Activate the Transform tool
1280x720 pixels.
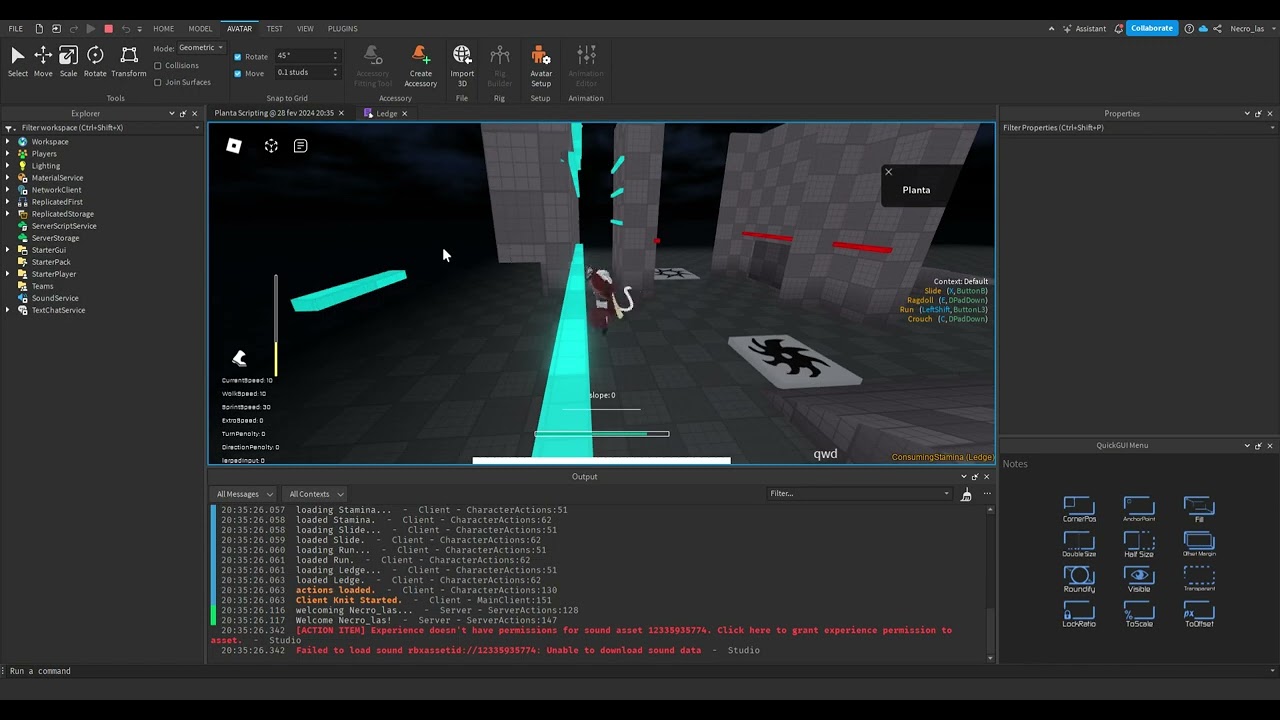129,62
